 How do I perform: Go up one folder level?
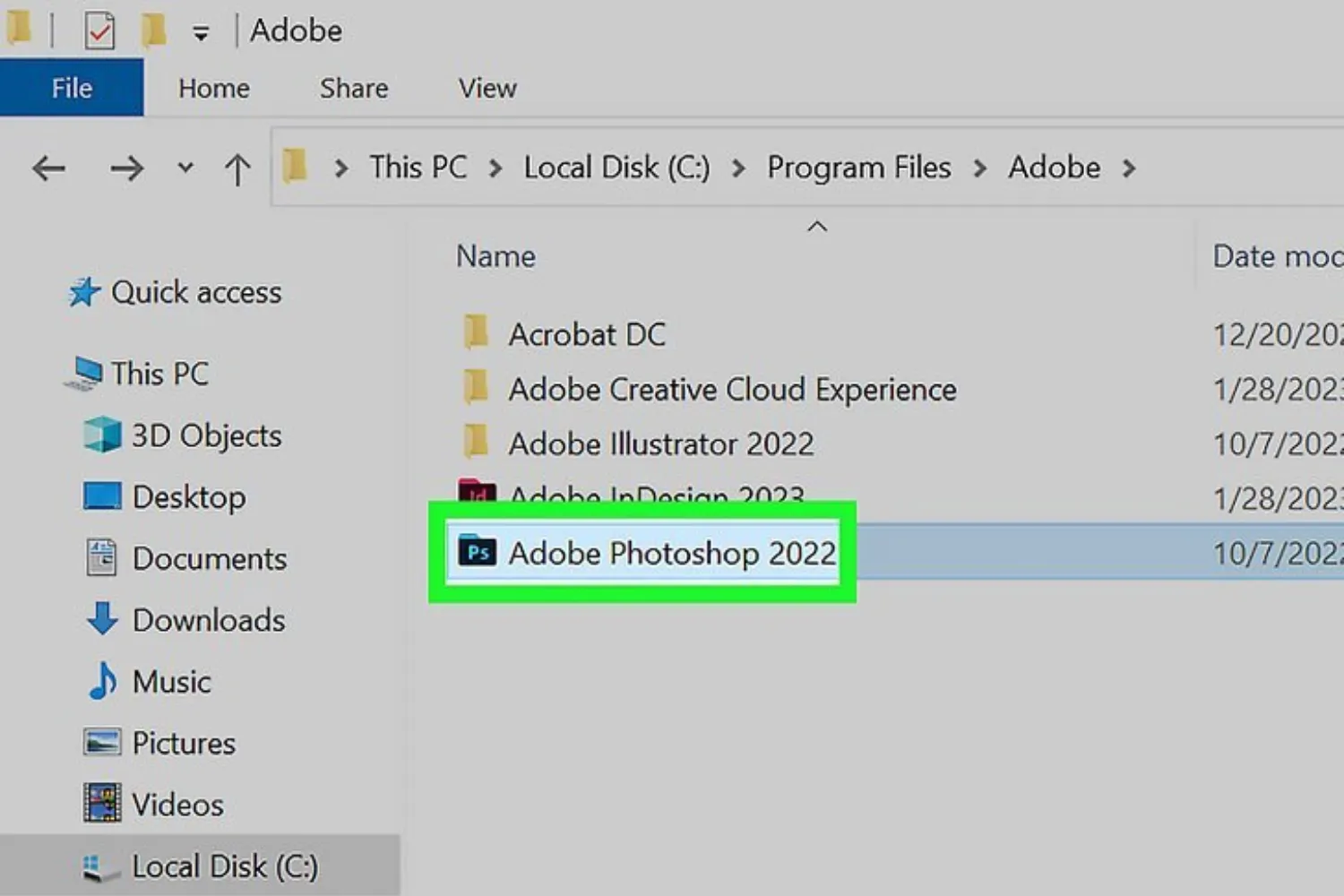tap(237, 168)
